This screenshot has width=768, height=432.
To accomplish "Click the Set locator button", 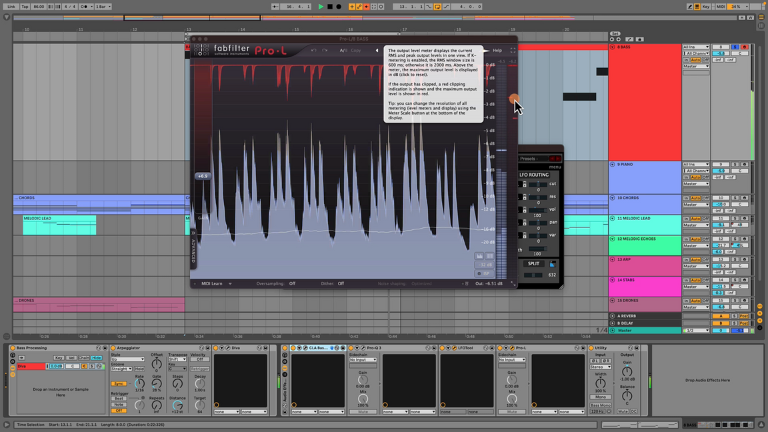I will (615, 34).
